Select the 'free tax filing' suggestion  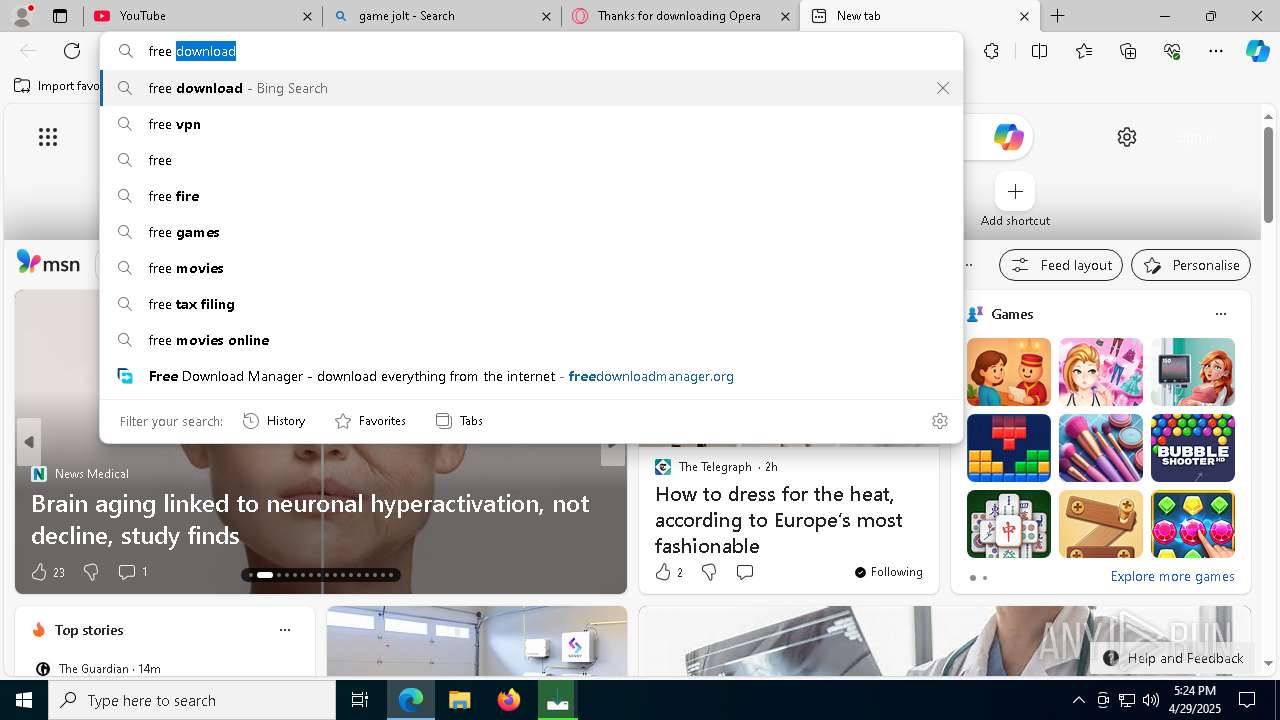click(532, 304)
